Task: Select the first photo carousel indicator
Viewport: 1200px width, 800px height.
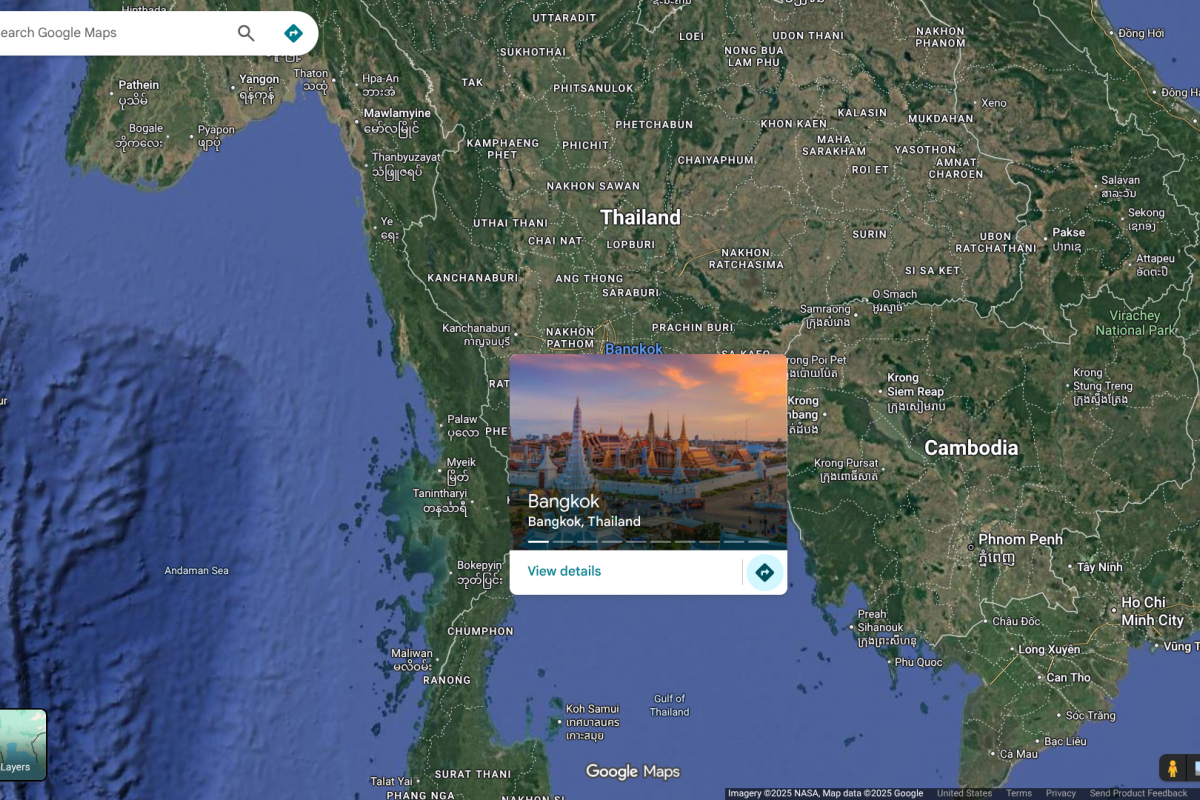Action: coord(538,541)
